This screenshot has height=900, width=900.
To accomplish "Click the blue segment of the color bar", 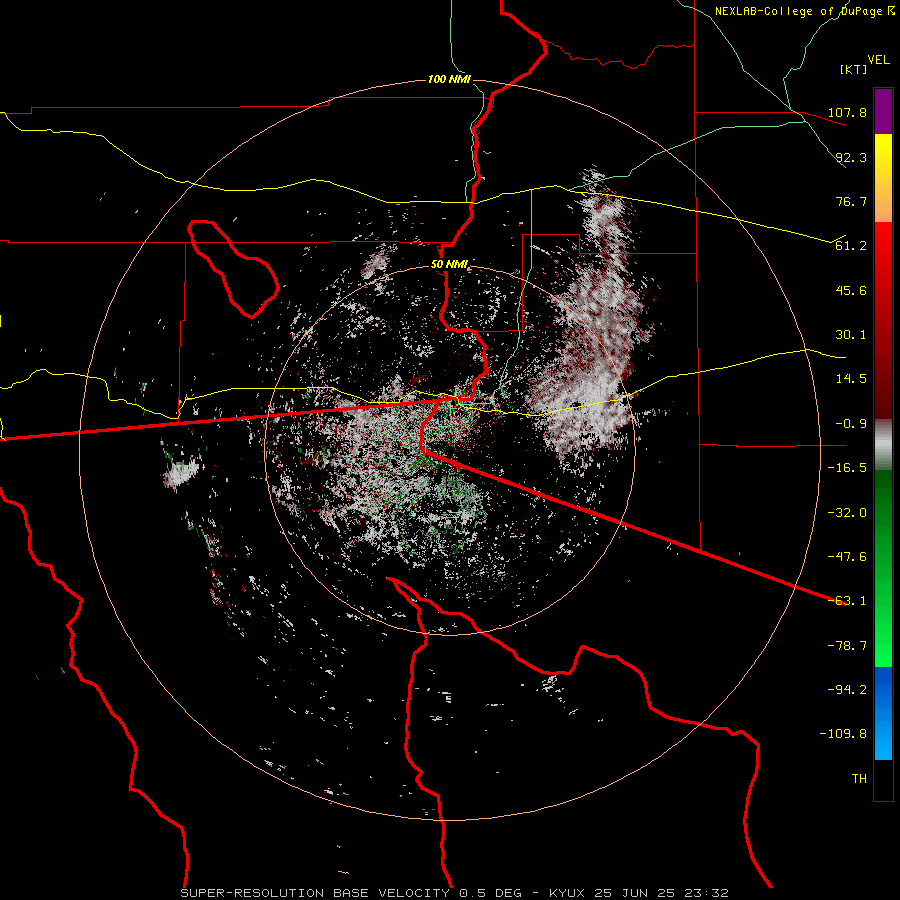I will click(883, 713).
